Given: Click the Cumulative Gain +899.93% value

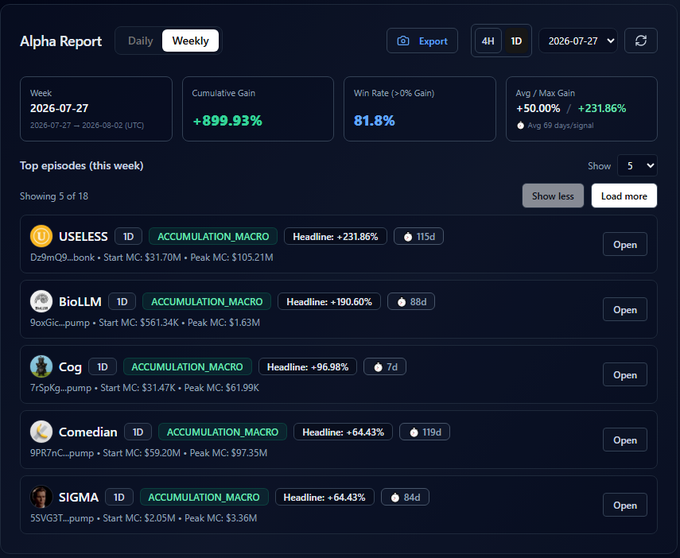Looking at the screenshot, I should click(228, 121).
